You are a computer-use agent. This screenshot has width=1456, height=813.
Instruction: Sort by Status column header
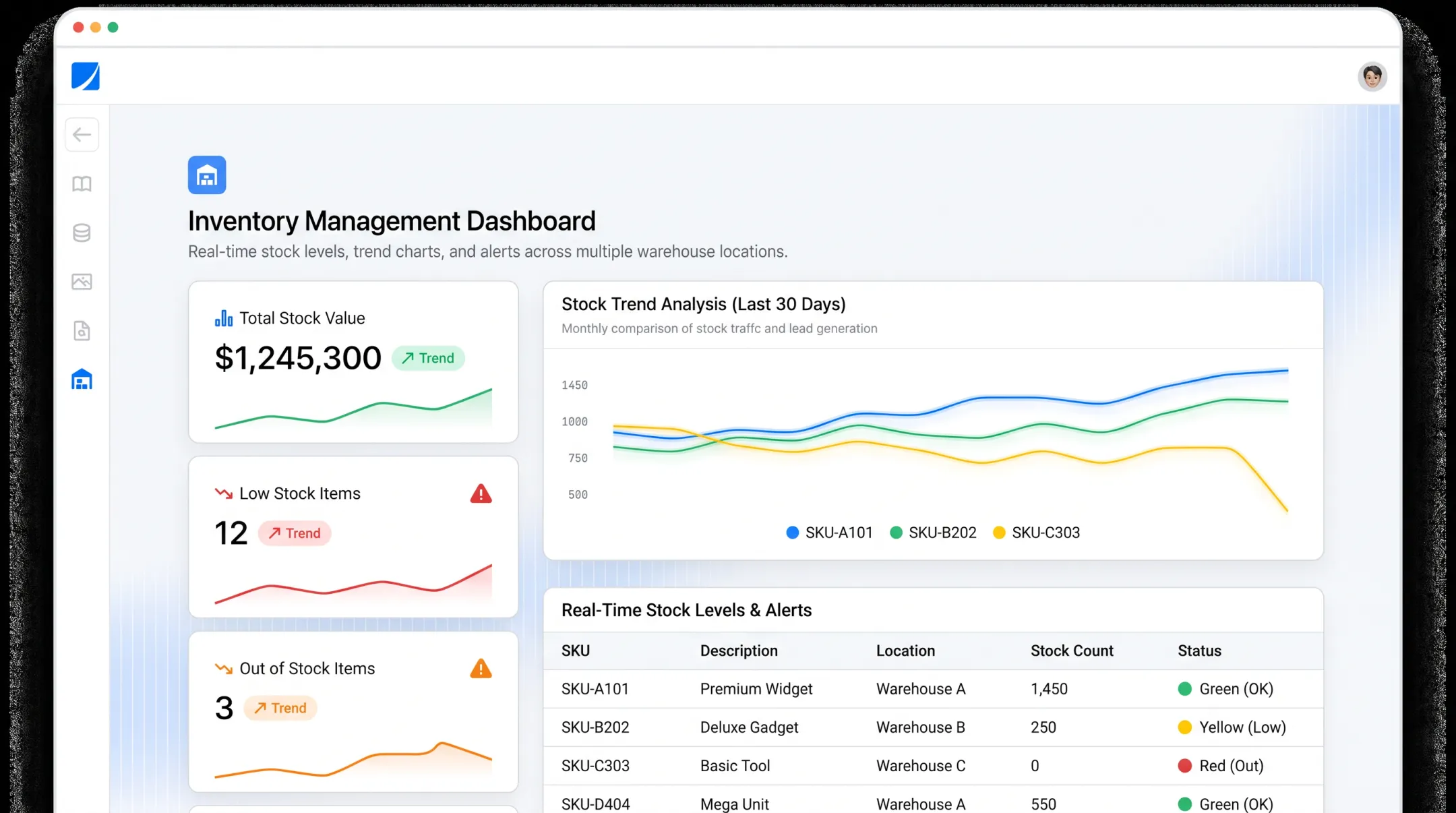point(1199,651)
